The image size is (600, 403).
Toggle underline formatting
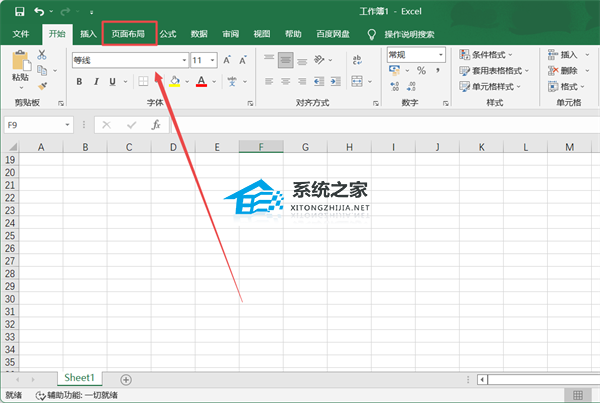coord(112,82)
